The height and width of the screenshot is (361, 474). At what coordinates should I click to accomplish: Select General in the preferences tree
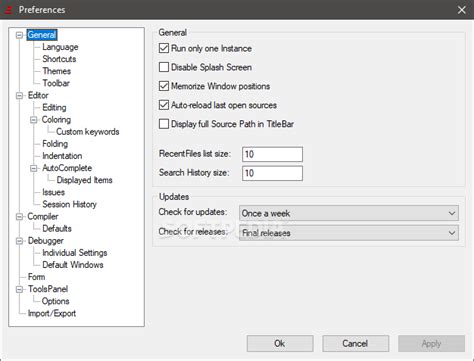pyautogui.click(x=42, y=35)
